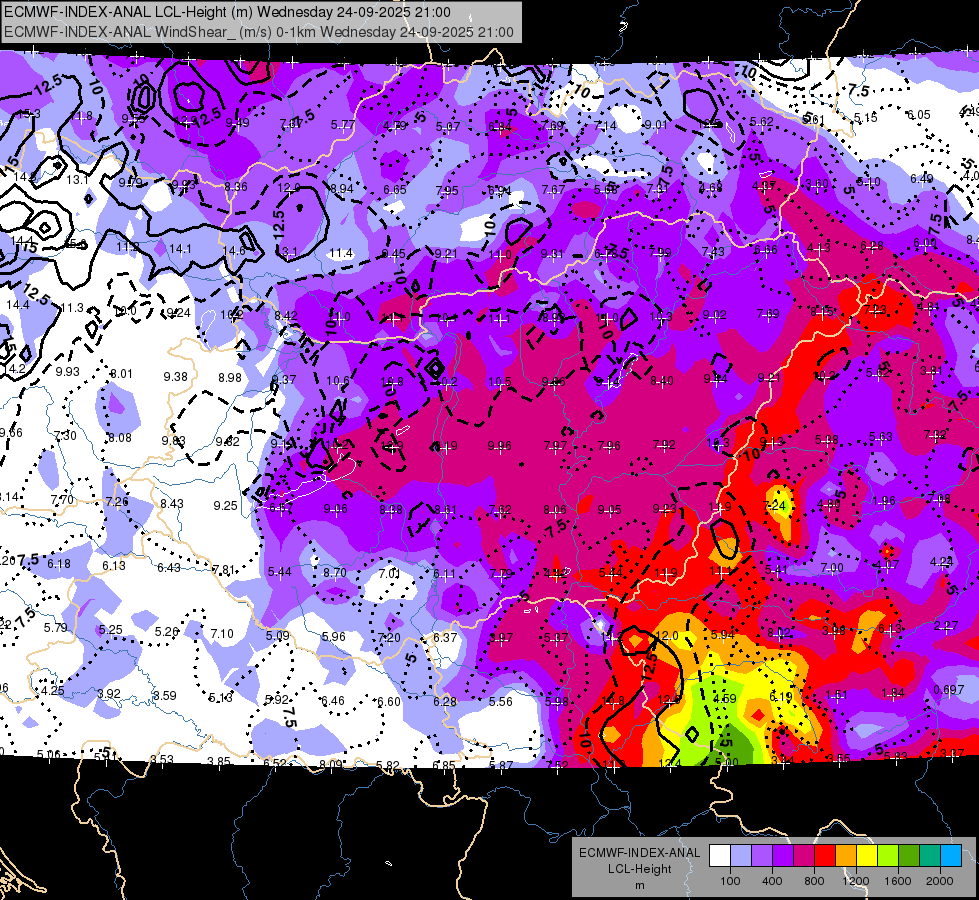Click the wind shear value 3.92
Screen dimensions: 979x900
tap(109, 693)
